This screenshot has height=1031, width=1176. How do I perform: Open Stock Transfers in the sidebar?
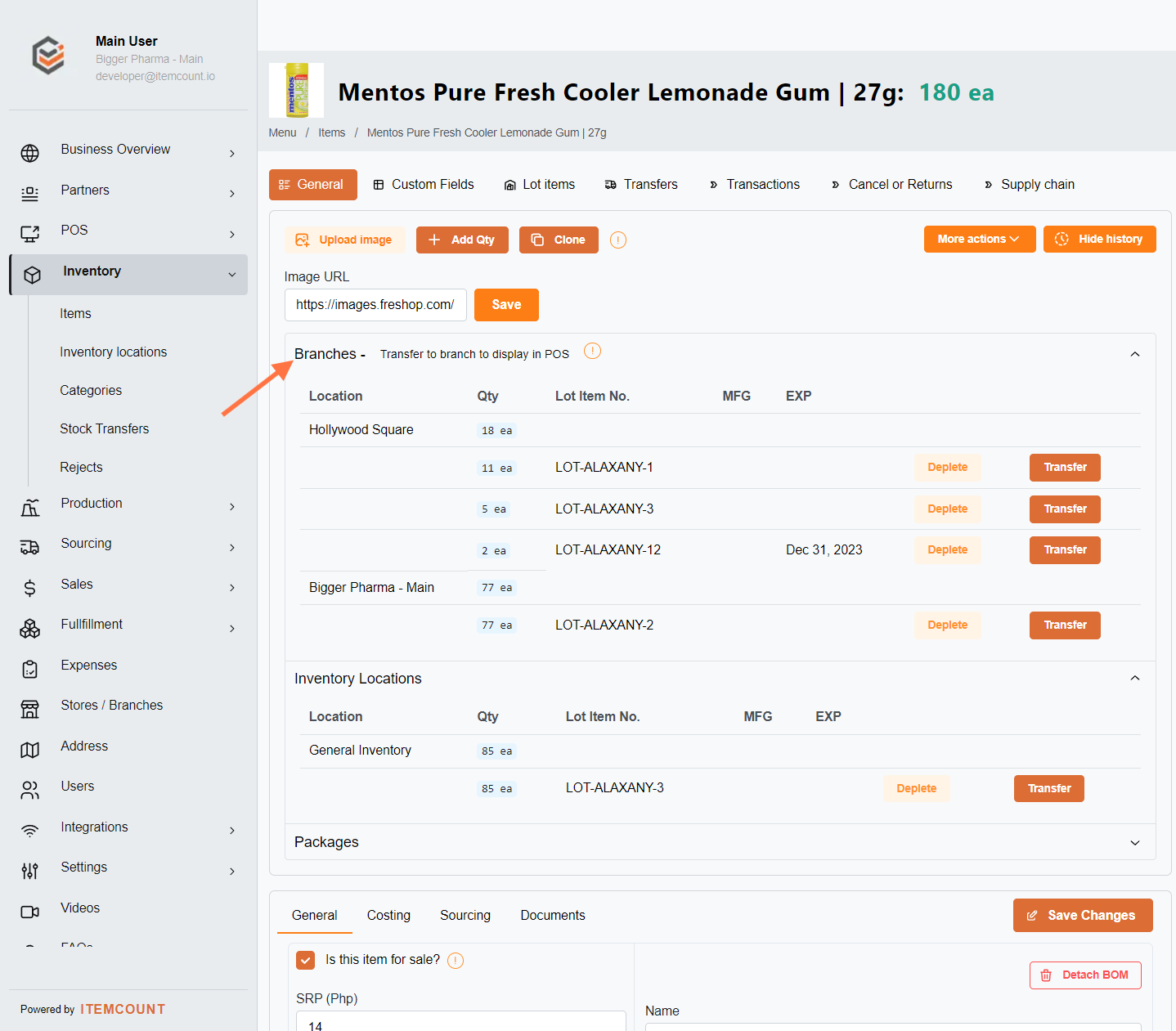[x=105, y=429]
